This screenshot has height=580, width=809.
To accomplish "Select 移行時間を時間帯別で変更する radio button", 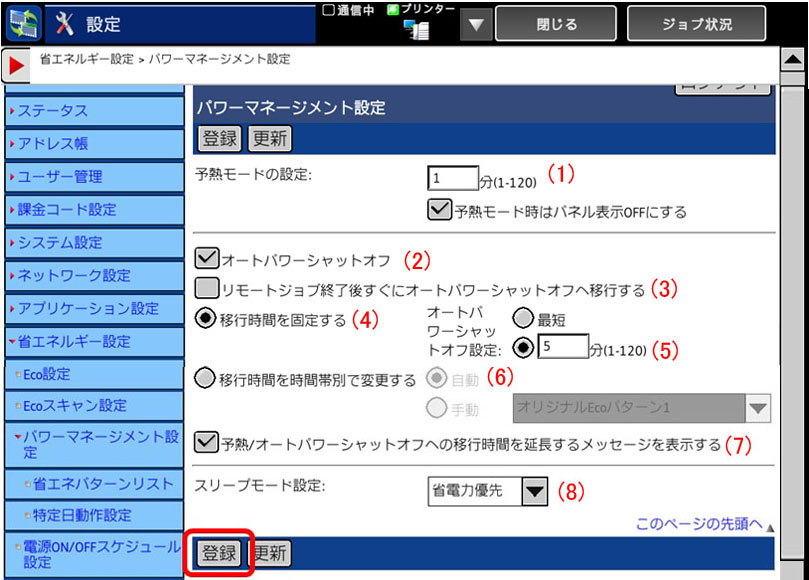I will click(x=205, y=379).
